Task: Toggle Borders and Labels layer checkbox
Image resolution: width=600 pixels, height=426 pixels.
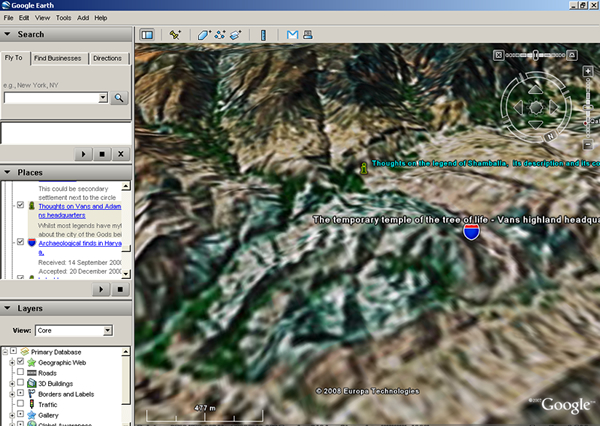Action: pos(21,393)
